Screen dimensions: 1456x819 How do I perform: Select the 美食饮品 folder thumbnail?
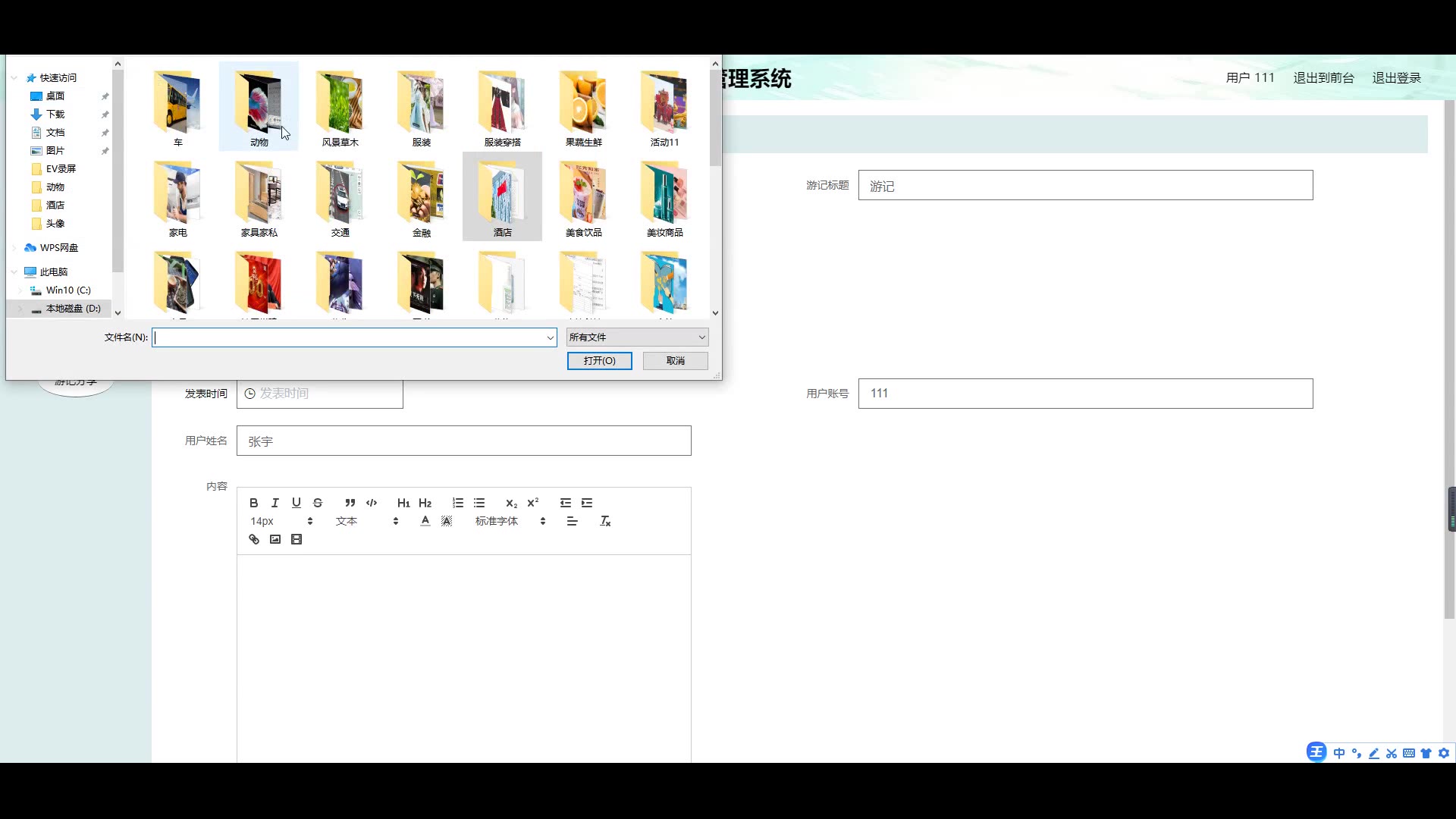[x=583, y=197]
